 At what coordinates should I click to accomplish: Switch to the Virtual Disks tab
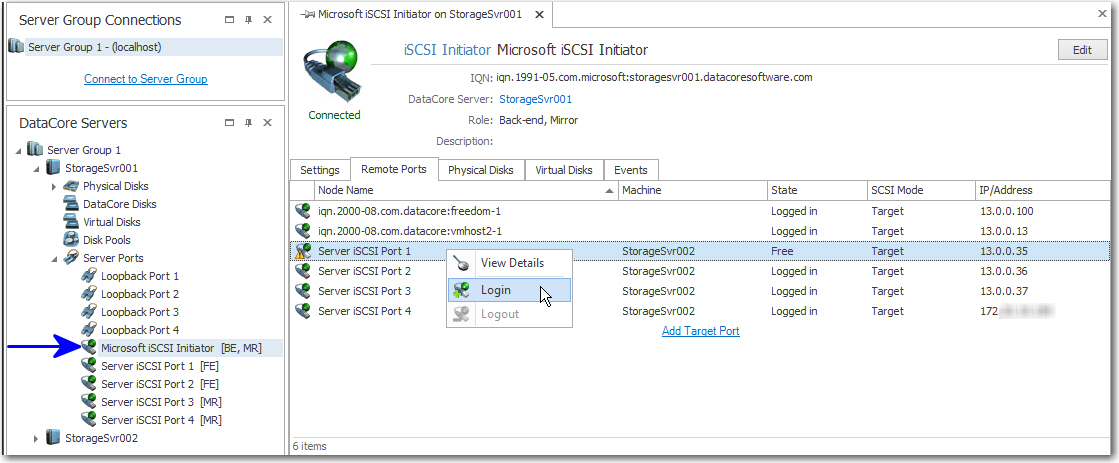pyautogui.click(x=564, y=170)
